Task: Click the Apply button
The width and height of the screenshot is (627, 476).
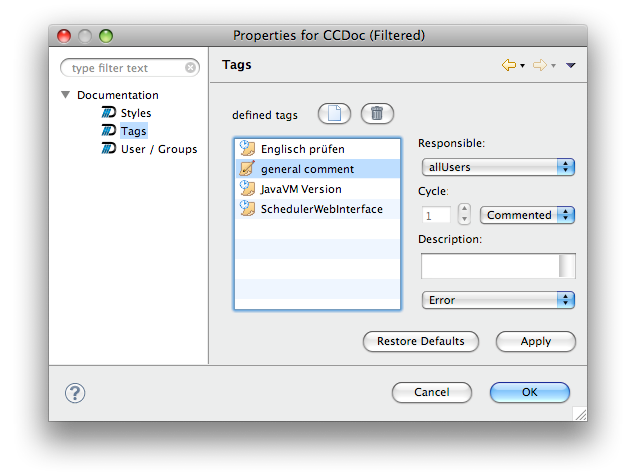Action: (536, 341)
